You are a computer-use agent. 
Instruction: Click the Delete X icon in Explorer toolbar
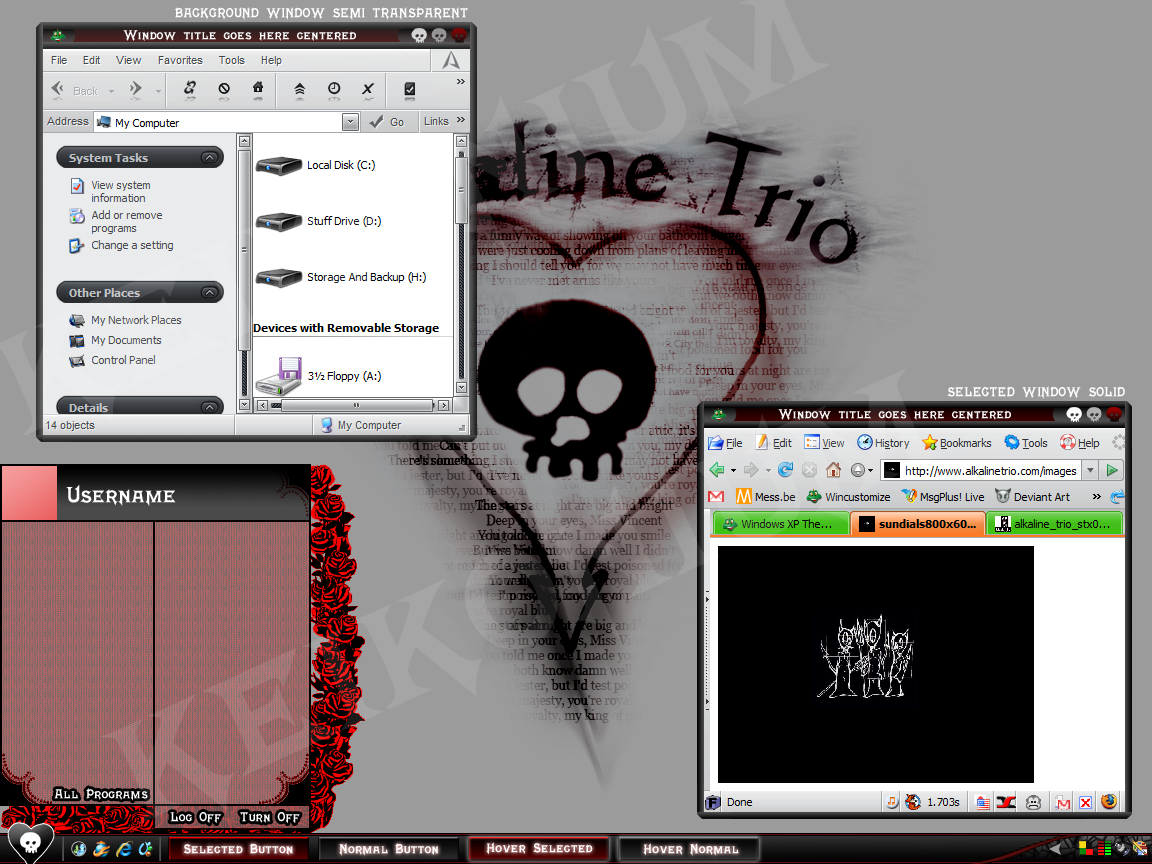pyautogui.click(x=368, y=90)
